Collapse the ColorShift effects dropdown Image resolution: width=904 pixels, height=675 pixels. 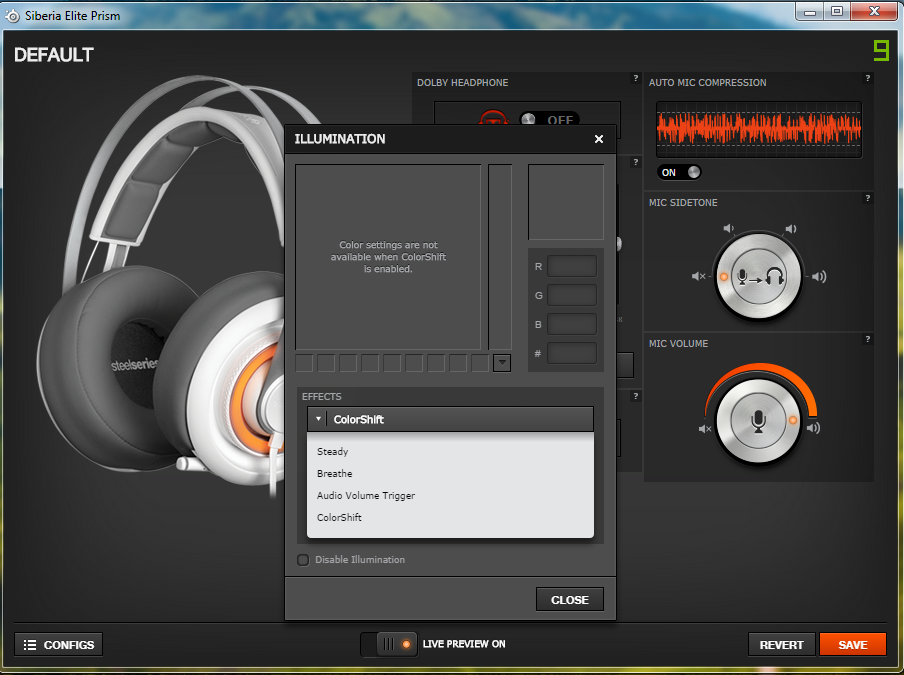tap(450, 419)
